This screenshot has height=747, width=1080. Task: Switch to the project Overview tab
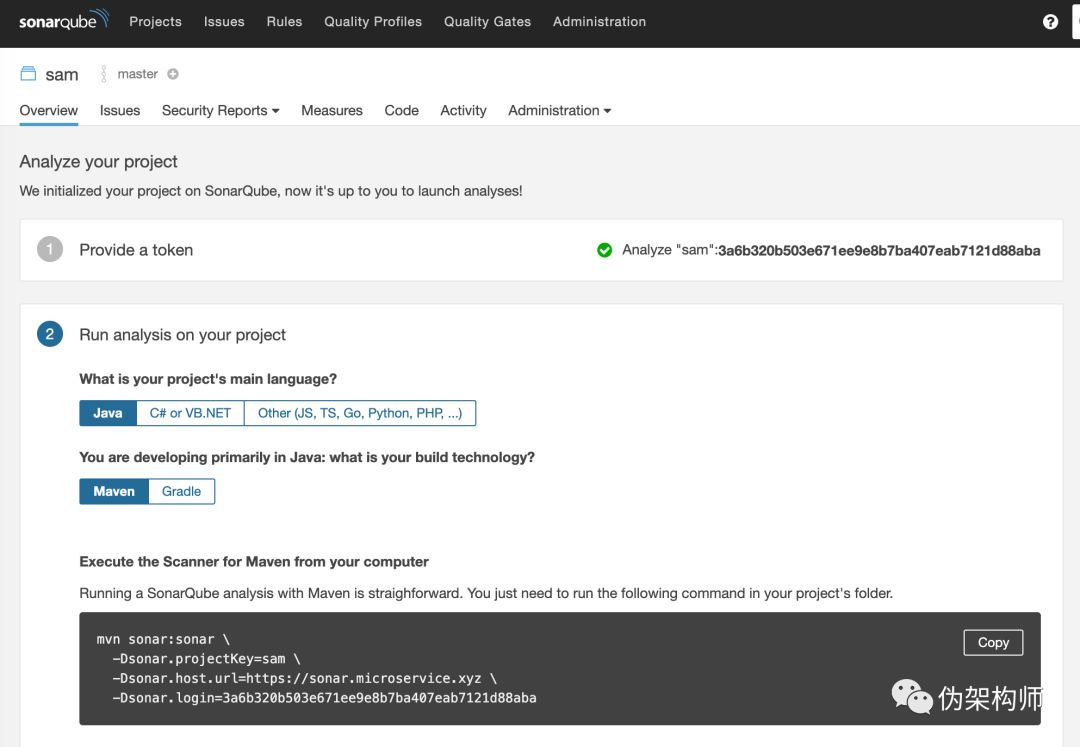click(x=48, y=110)
